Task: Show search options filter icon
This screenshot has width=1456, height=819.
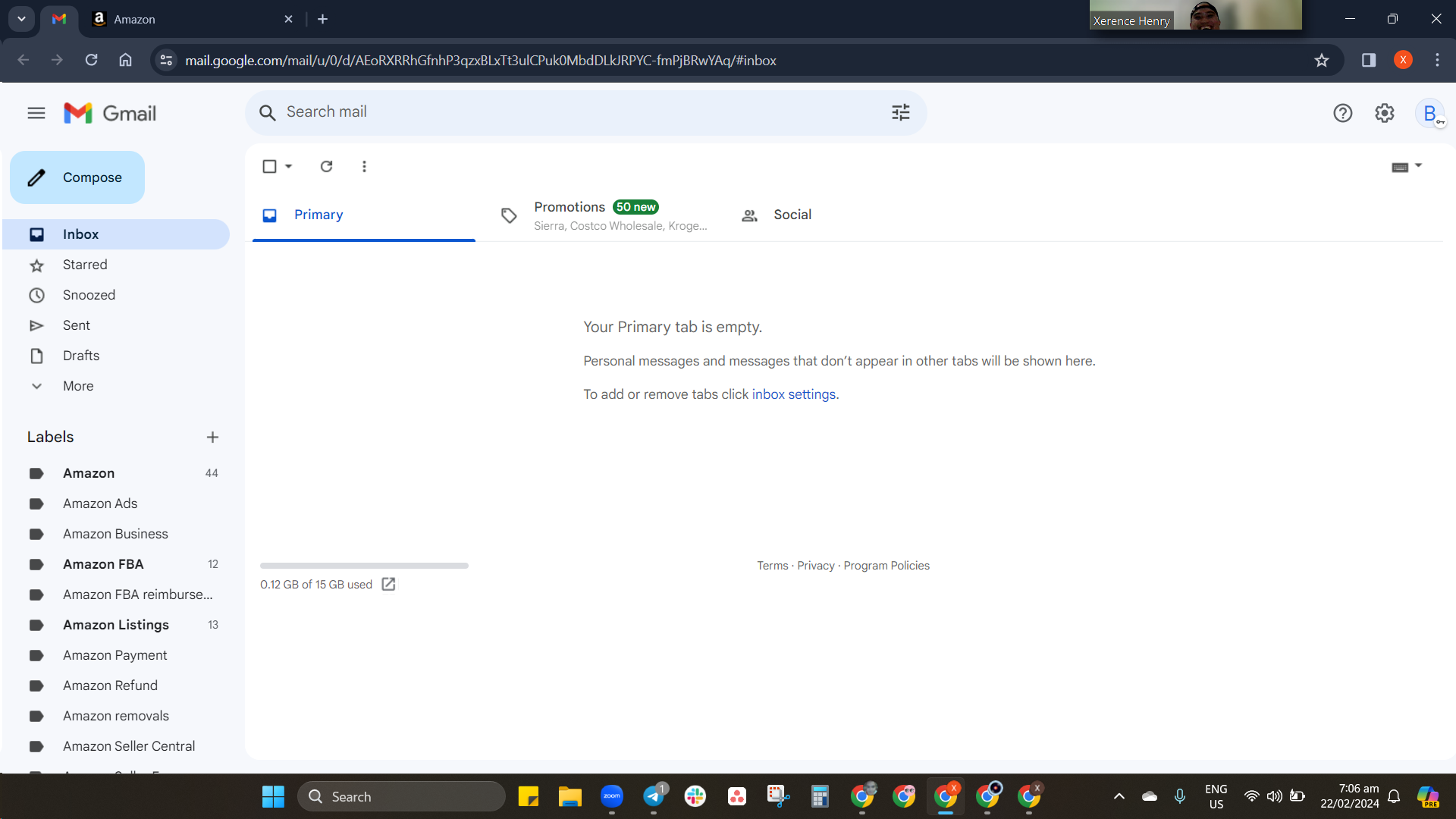Action: 900,113
